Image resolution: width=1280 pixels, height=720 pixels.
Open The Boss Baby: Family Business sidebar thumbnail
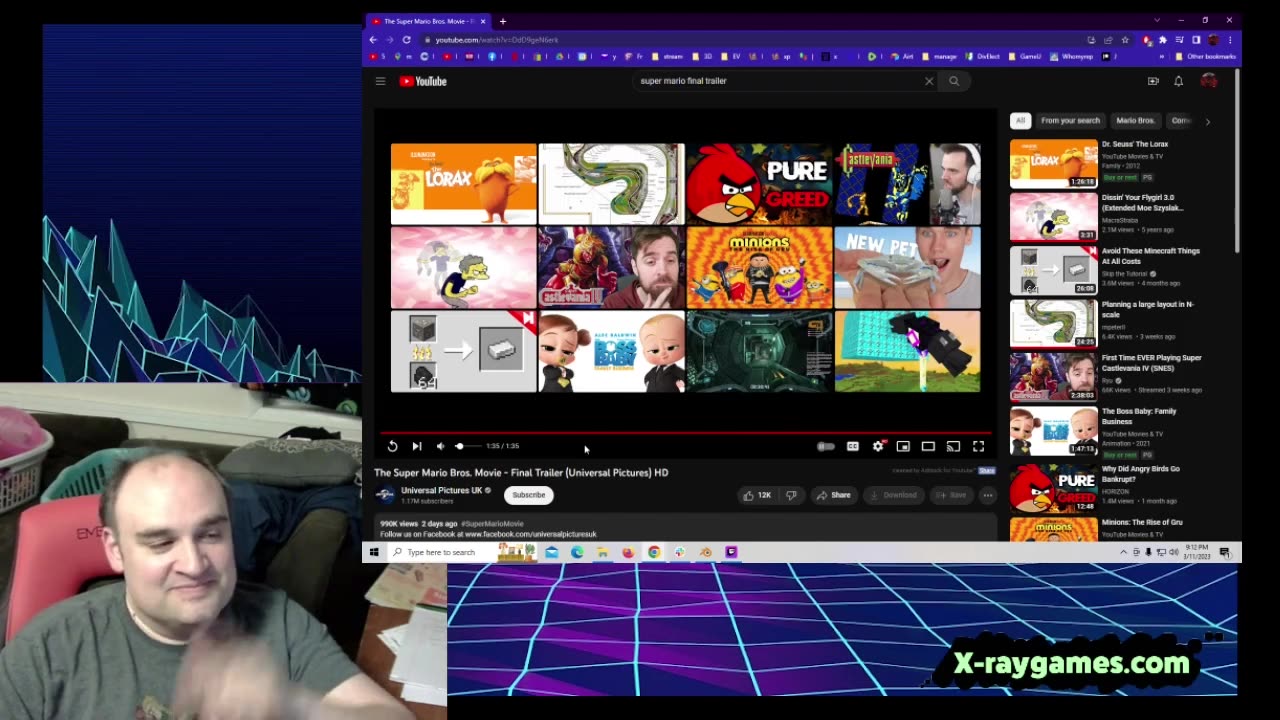(x=1053, y=430)
